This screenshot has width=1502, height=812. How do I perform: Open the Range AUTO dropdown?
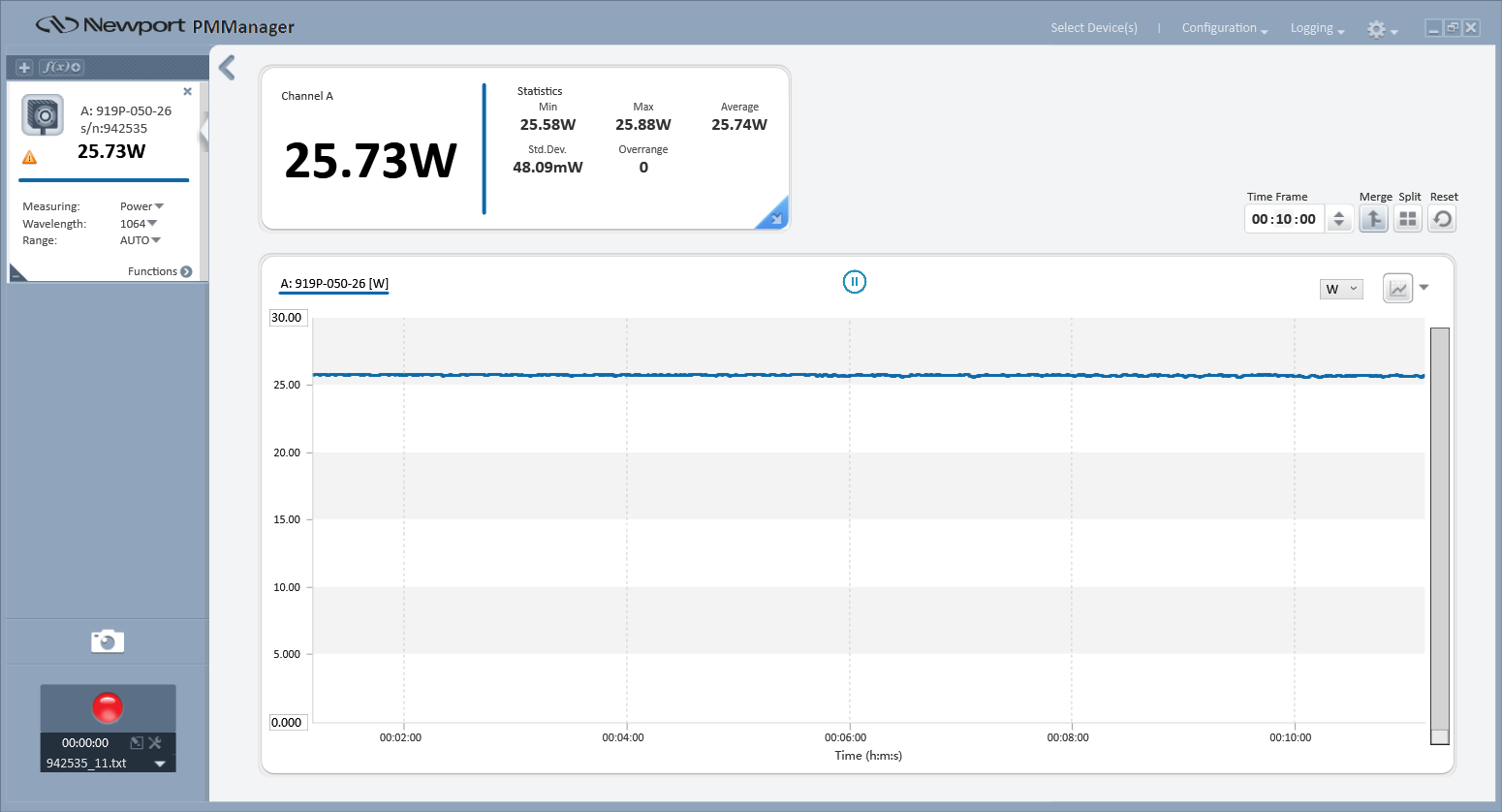141,240
